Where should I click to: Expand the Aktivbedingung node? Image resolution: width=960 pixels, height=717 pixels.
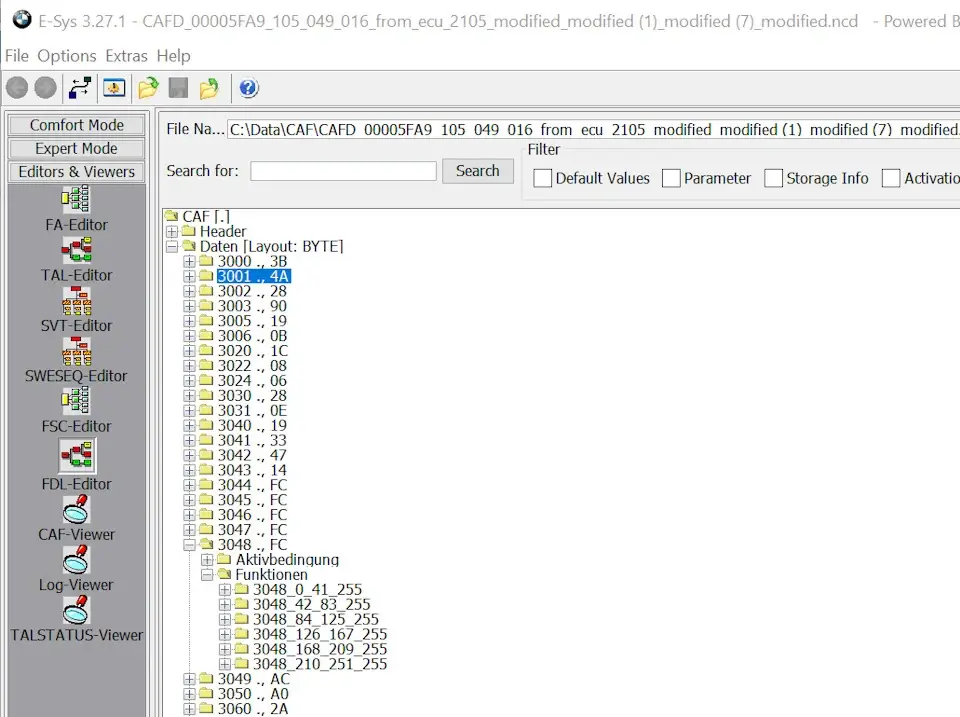click(208, 560)
